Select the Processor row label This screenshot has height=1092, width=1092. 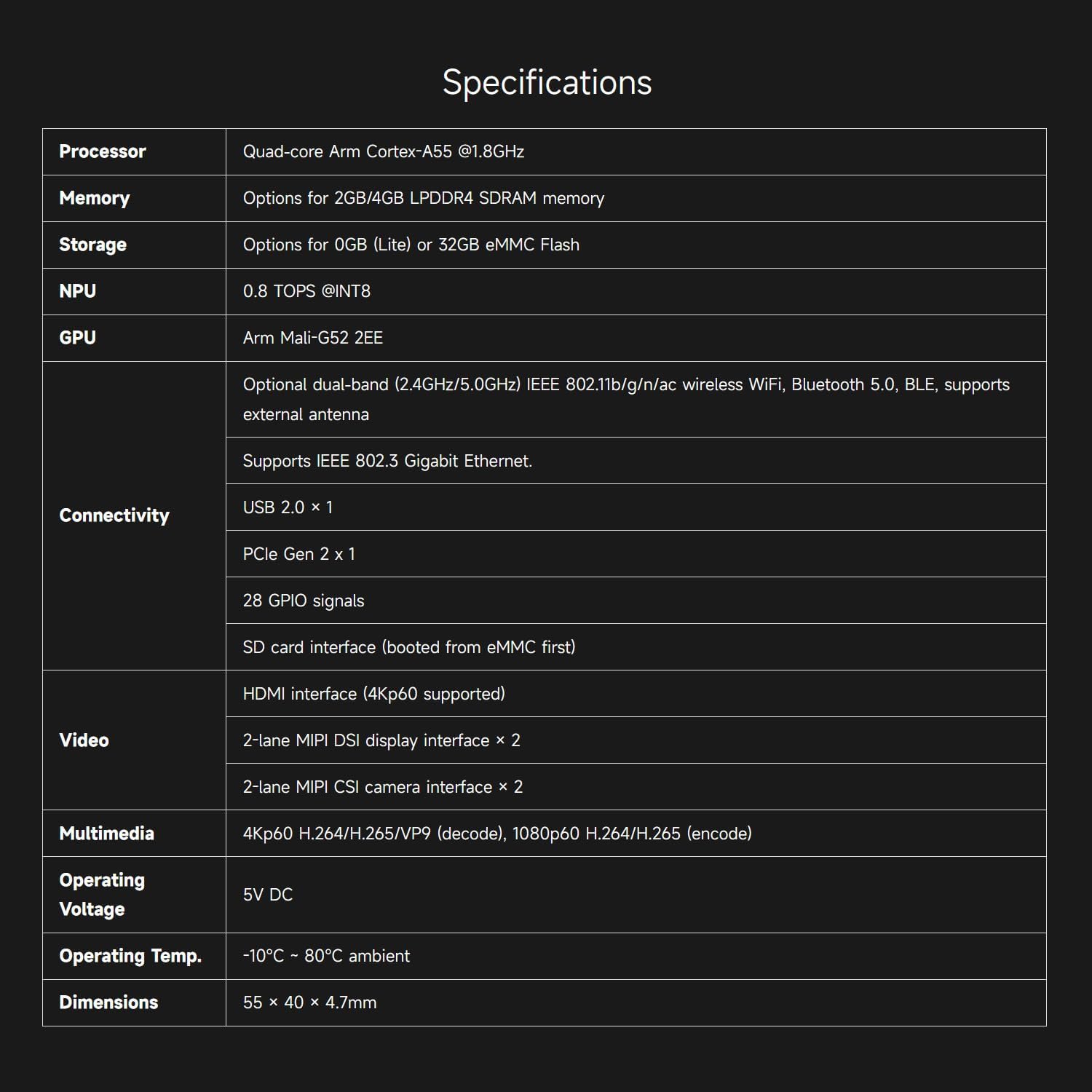tap(103, 151)
